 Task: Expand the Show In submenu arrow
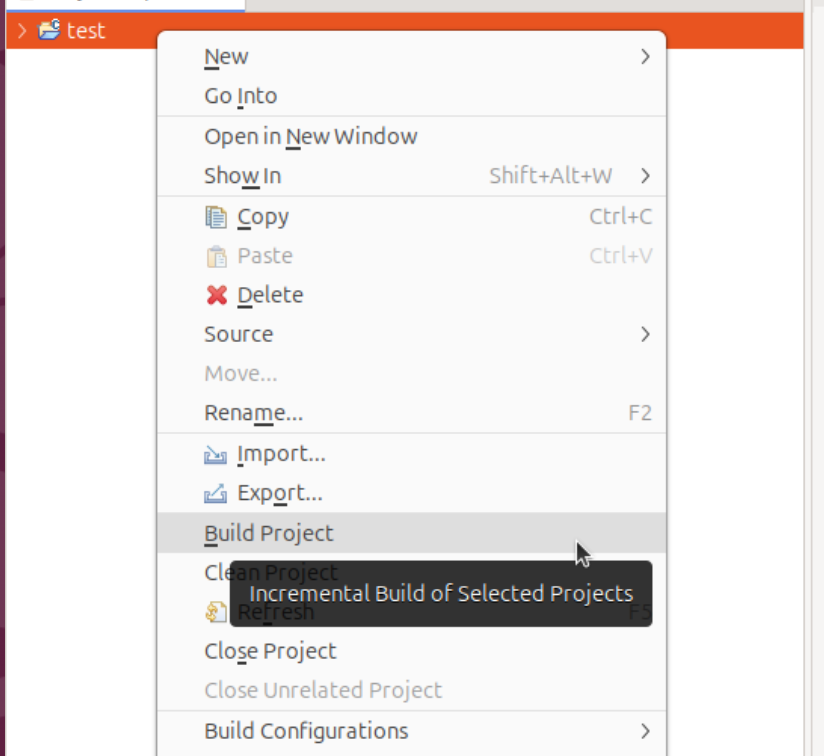(x=645, y=176)
